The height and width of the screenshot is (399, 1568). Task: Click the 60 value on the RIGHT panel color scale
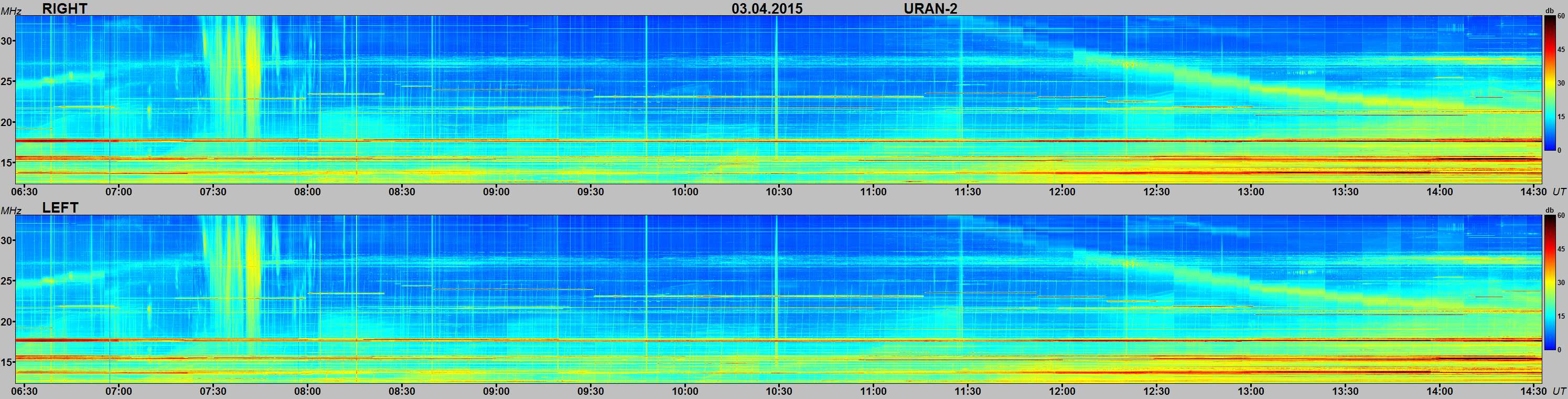pos(1561,16)
